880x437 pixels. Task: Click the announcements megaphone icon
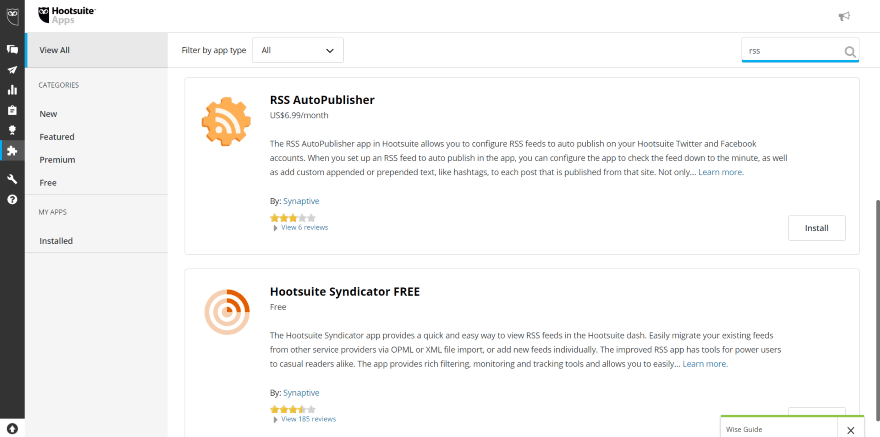[844, 16]
